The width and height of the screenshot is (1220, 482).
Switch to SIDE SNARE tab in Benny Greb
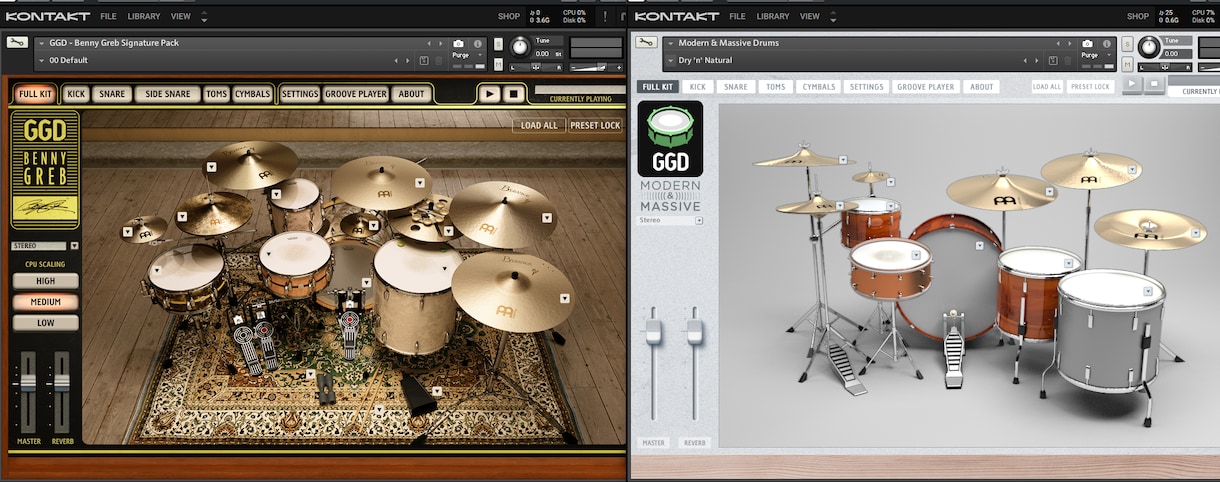[167, 94]
